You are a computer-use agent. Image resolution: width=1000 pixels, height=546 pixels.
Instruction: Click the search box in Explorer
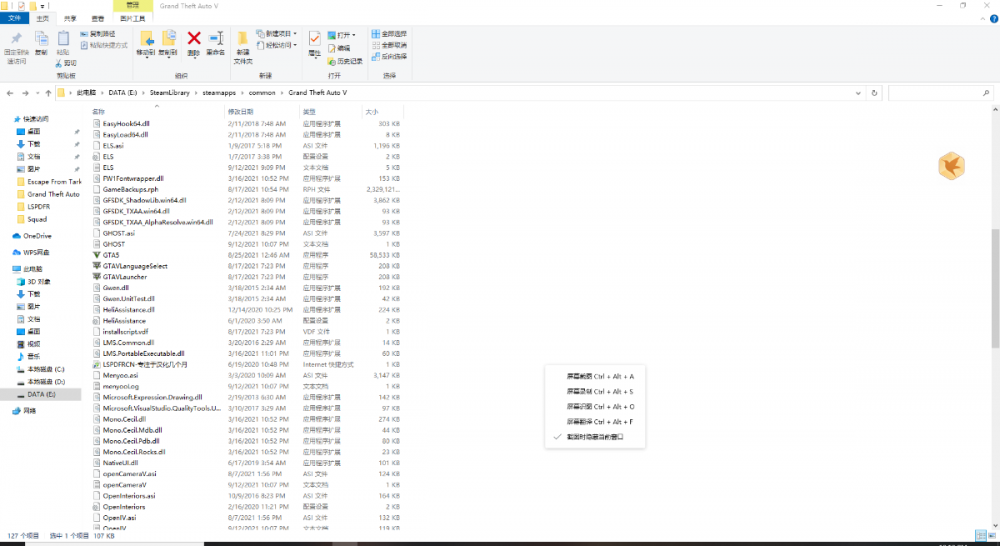[x=940, y=93]
